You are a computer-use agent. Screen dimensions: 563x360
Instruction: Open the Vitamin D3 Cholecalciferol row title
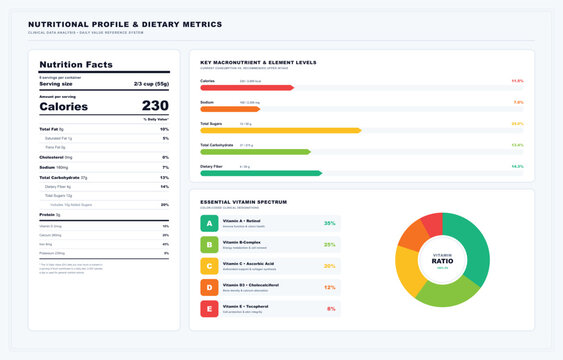[x=251, y=285]
